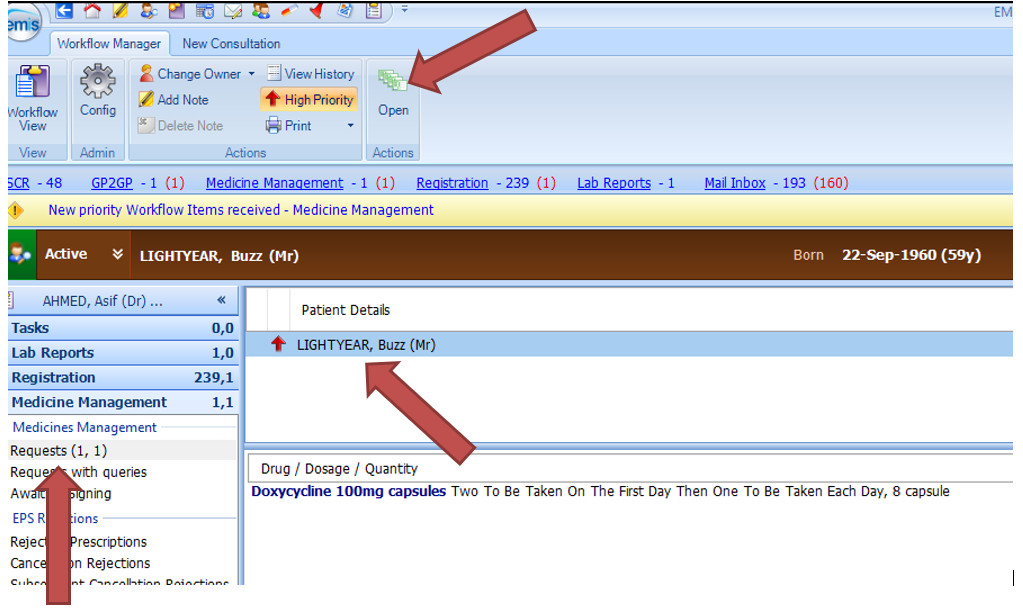Toggle the High Priority flag
This screenshot has height=615, width=1023.
pos(308,100)
